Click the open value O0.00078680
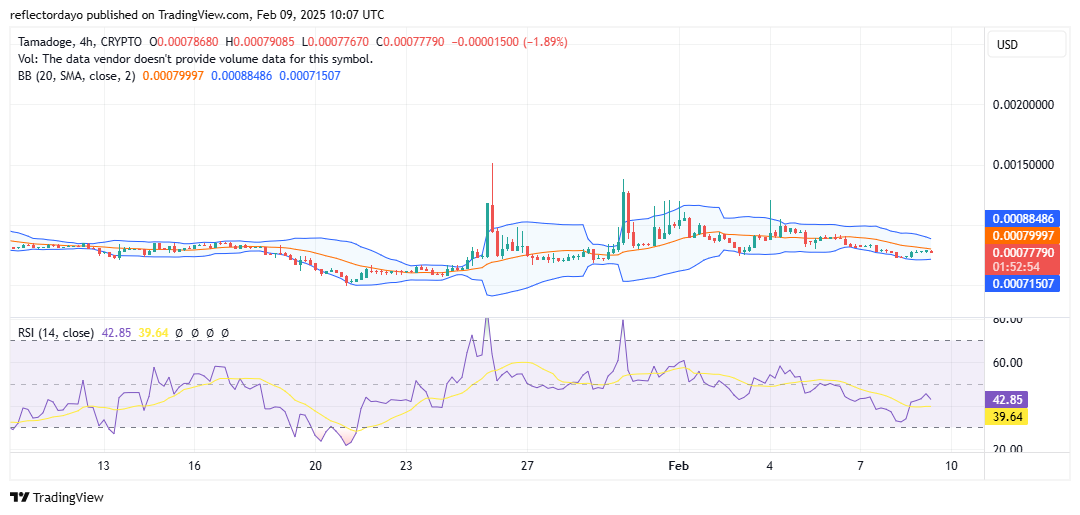Image resolution: width=1080 pixels, height=515 pixels. coord(184,43)
